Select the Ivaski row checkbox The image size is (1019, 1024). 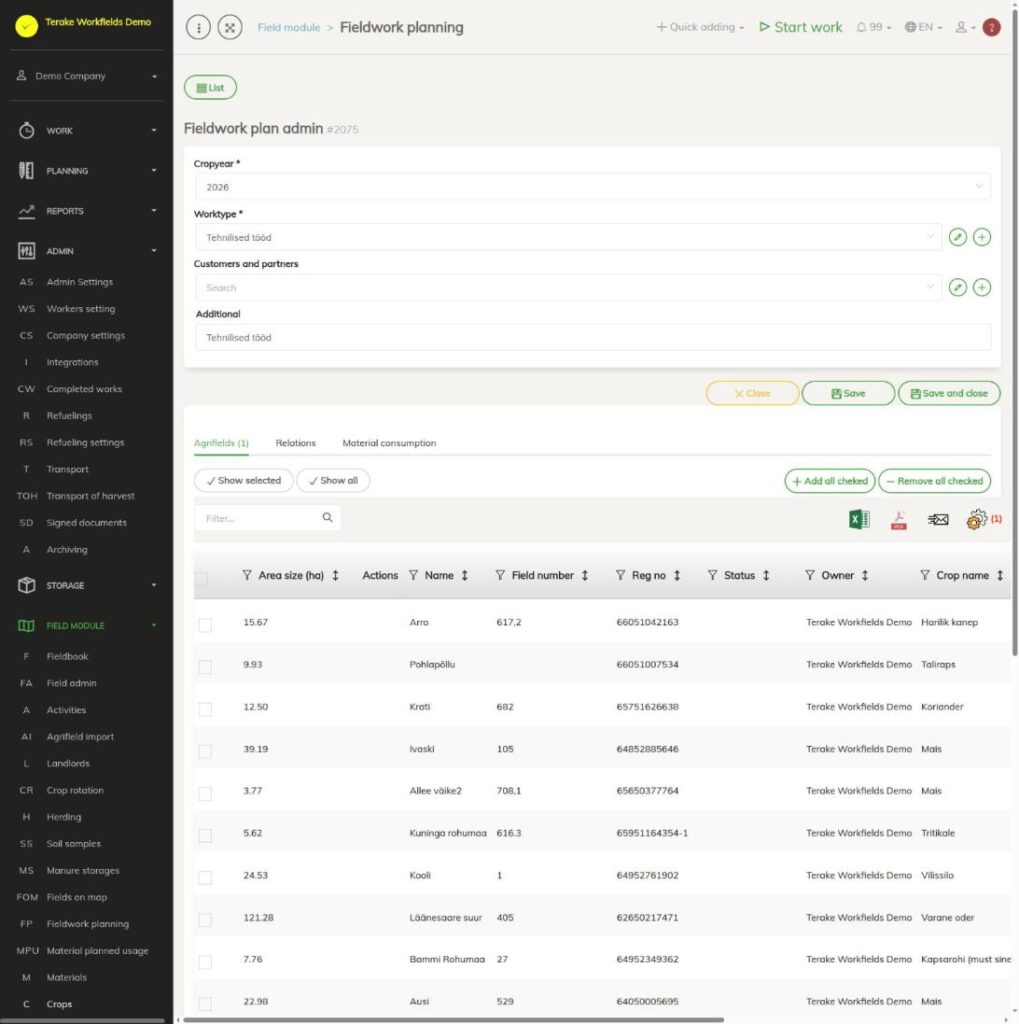[x=205, y=752]
